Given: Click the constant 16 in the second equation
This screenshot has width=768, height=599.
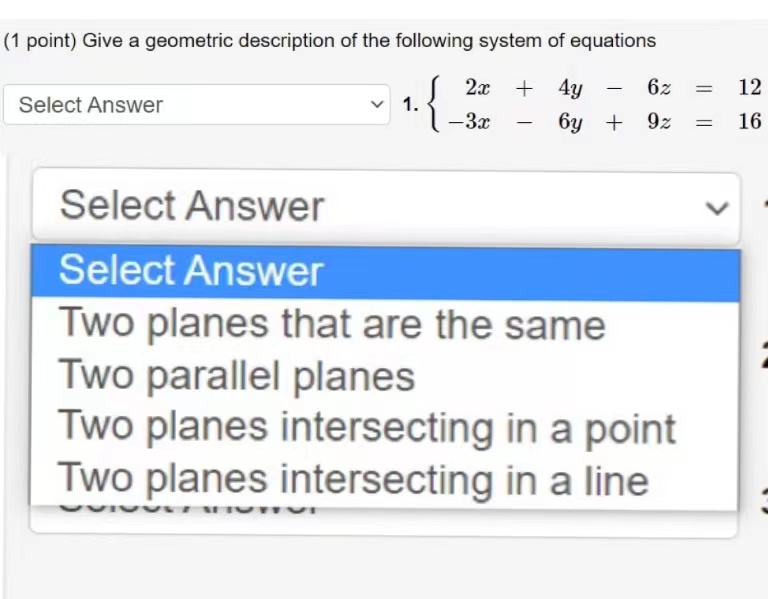Looking at the screenshot, I should click(x=750, y=121).
